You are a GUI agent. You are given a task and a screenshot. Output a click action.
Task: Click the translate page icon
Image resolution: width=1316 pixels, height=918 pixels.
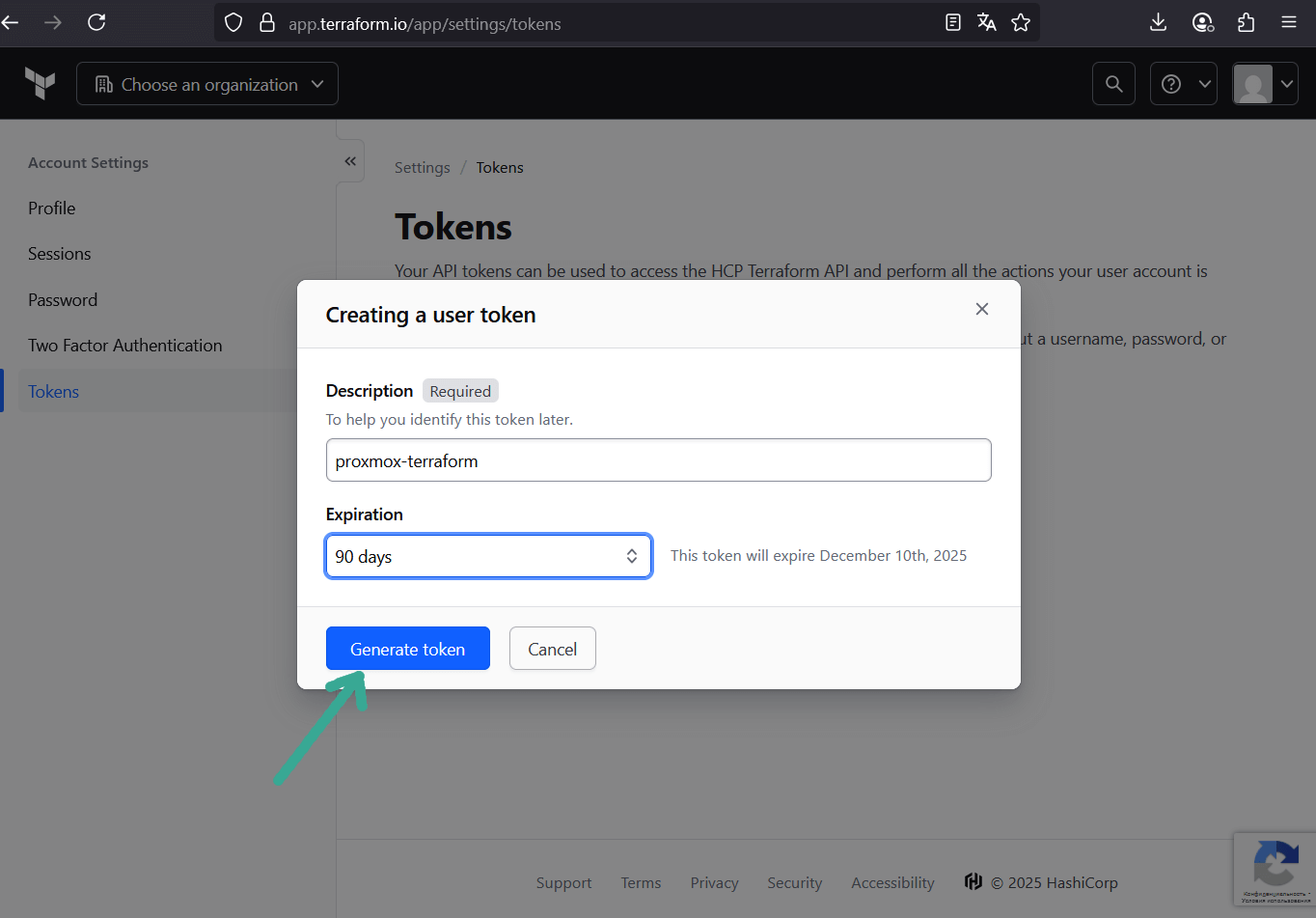tap(986, 23)
